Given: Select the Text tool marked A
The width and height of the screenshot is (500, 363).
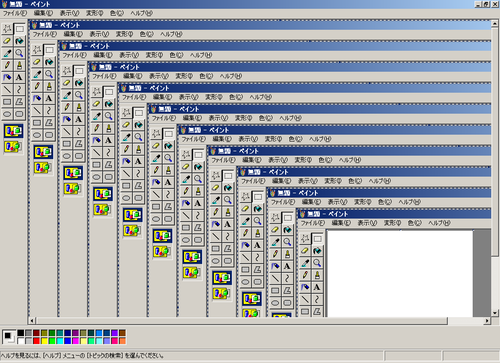Looking at the screenshot, I should point(20,77).
